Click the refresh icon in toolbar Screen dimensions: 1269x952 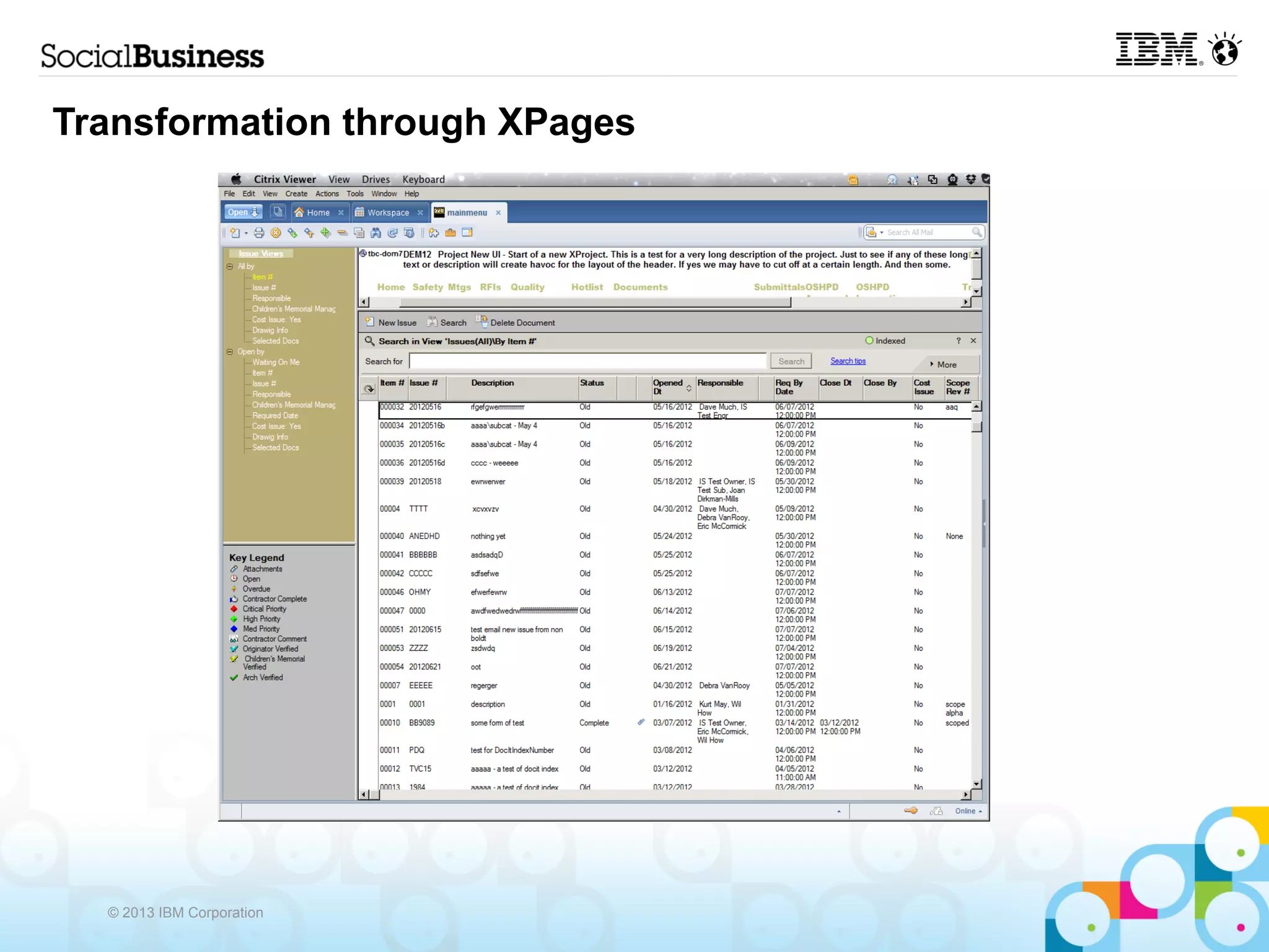pos(392,233)
